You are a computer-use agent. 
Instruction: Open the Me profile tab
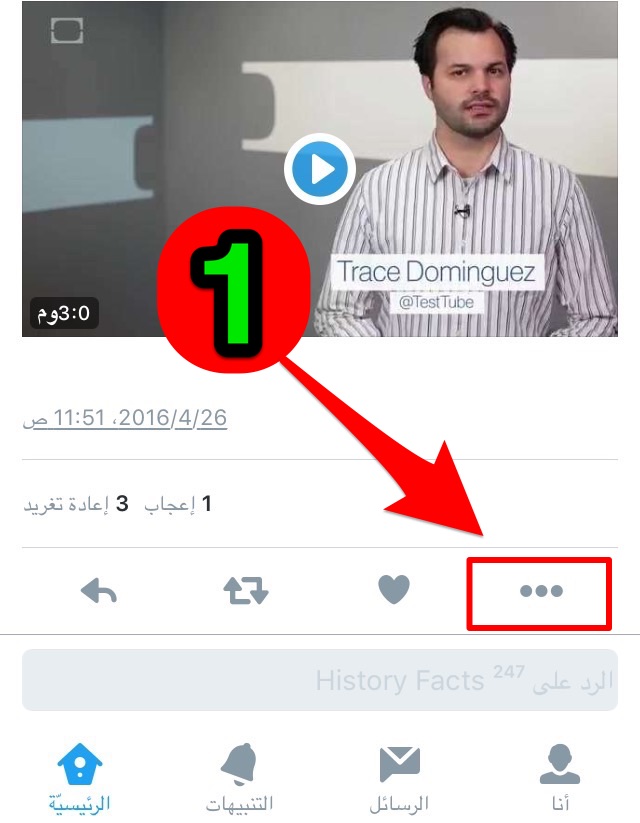coord(560,764)
